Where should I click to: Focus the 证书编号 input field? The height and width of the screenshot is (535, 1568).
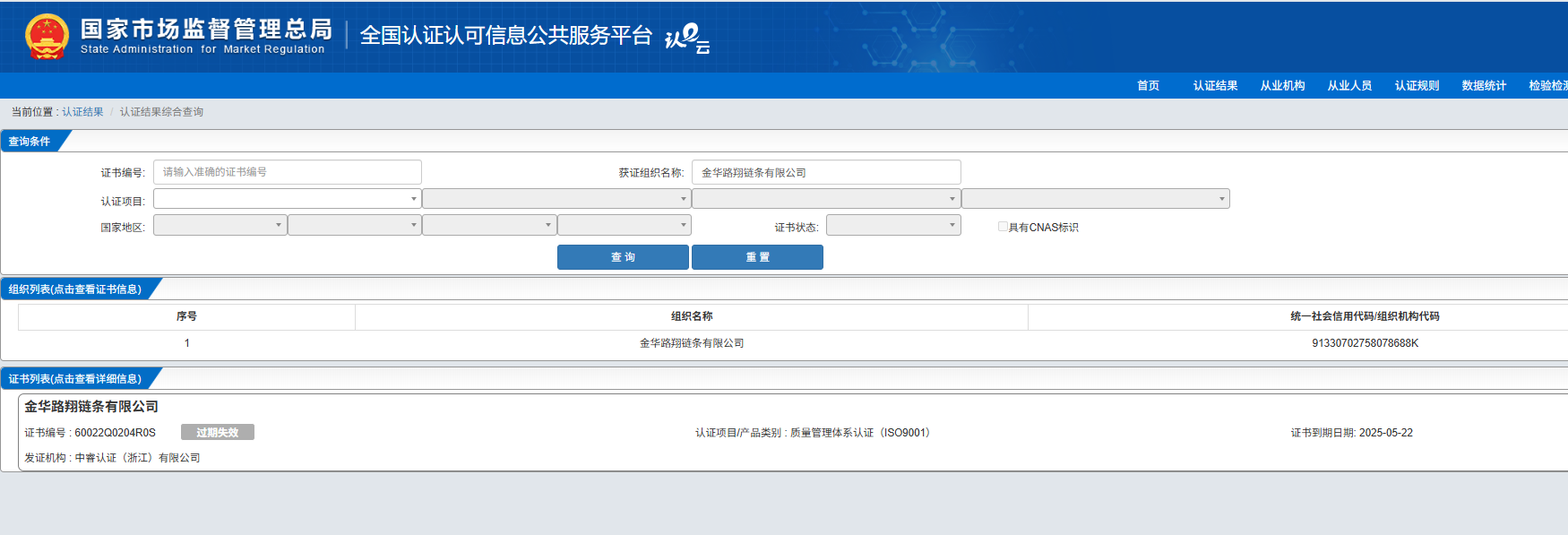(x=288, y=172)
